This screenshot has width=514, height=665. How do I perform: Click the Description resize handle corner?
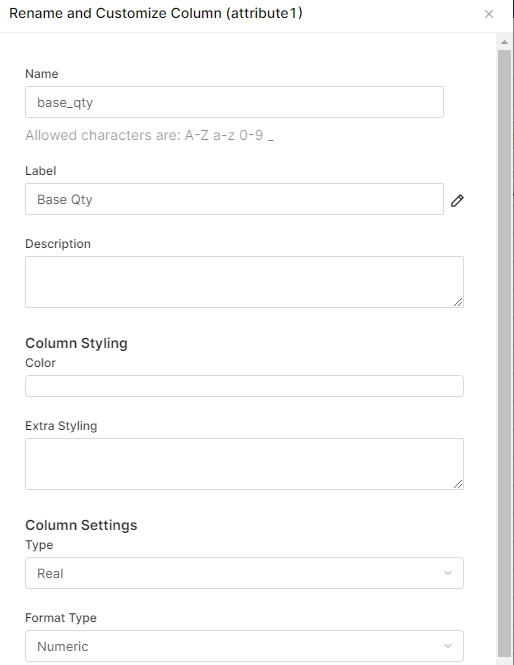[458, 302]
